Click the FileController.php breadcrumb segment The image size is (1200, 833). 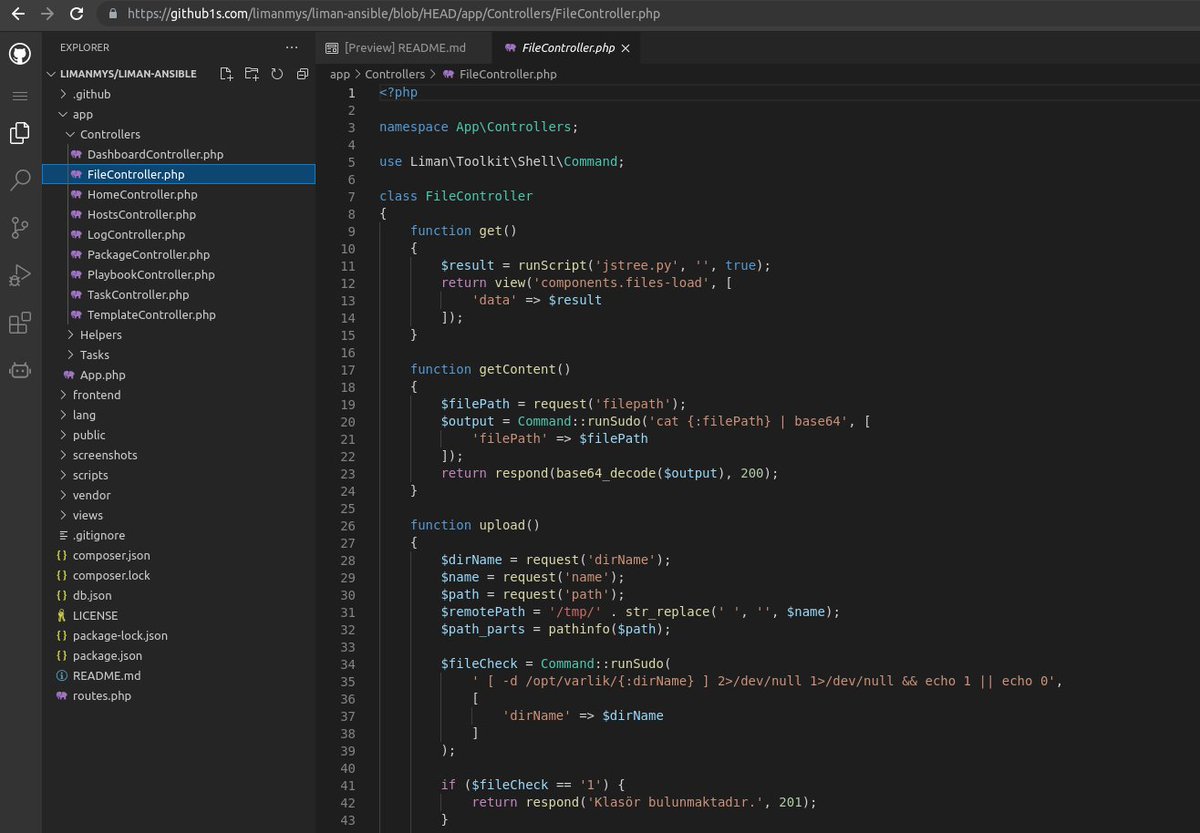[x=508, y=74]
